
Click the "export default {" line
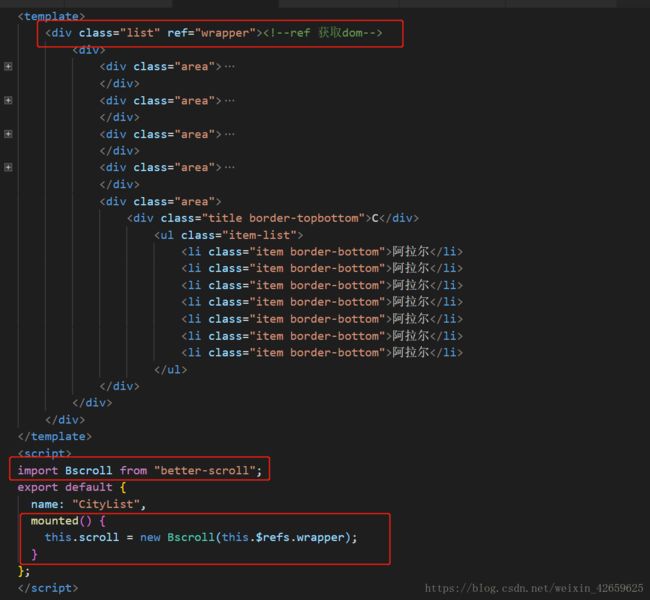tap(72, 487)
